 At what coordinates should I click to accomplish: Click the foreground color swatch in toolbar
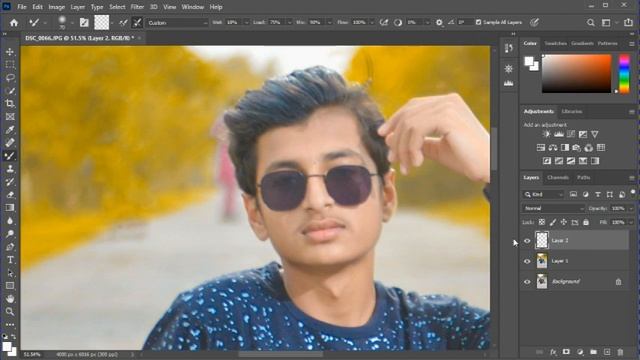[x=6, y=347]
